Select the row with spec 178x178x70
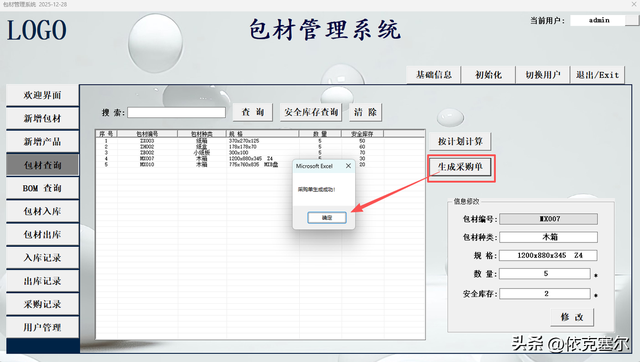Image resolution: width=640 pixels, height=362 pixels. point(260,147)
